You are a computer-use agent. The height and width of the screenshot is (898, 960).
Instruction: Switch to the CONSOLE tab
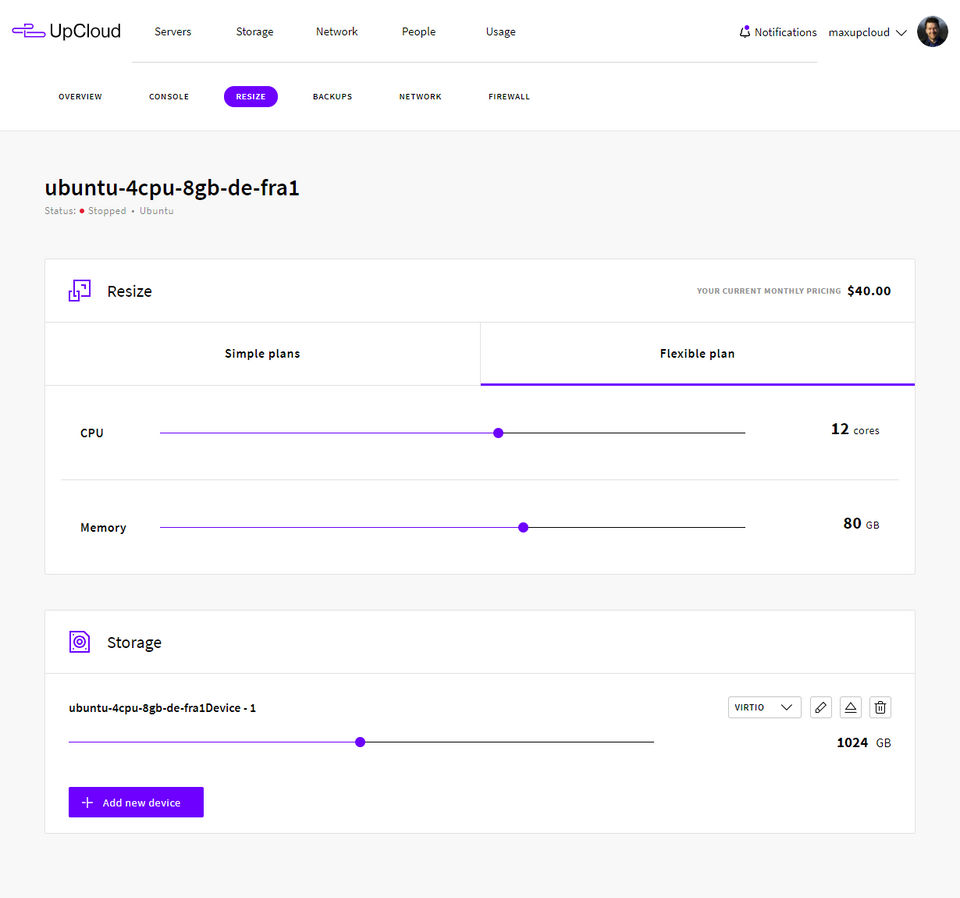[169, 97]
